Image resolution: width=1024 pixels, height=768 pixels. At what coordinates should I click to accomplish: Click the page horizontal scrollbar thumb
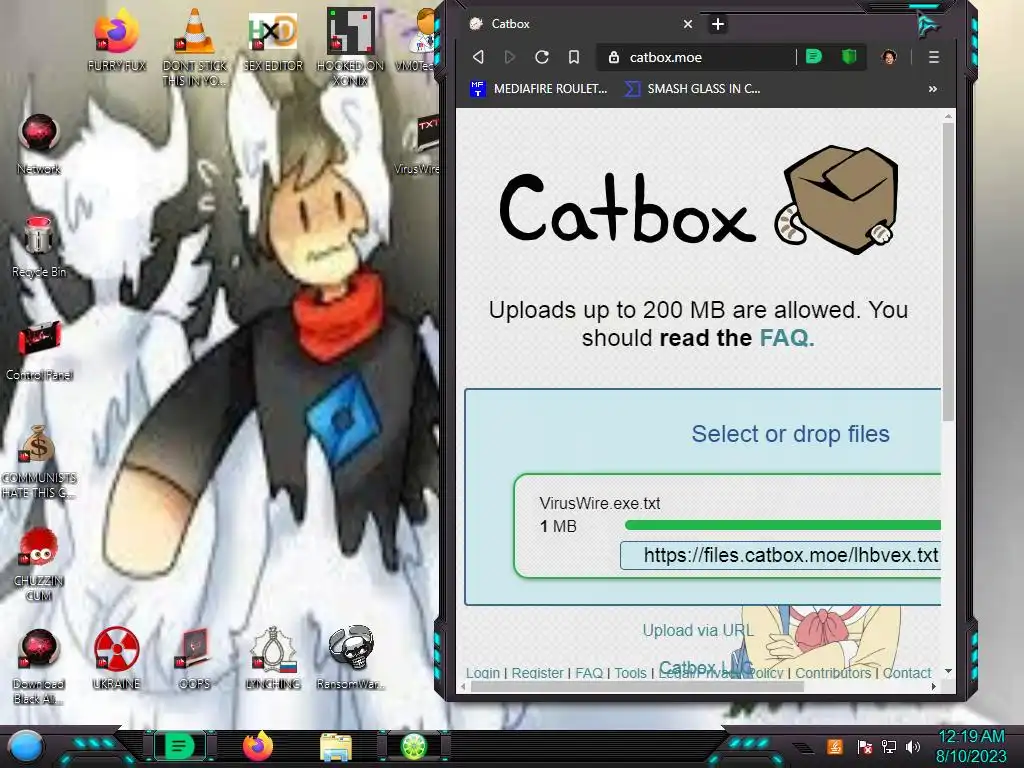point(637,686)
